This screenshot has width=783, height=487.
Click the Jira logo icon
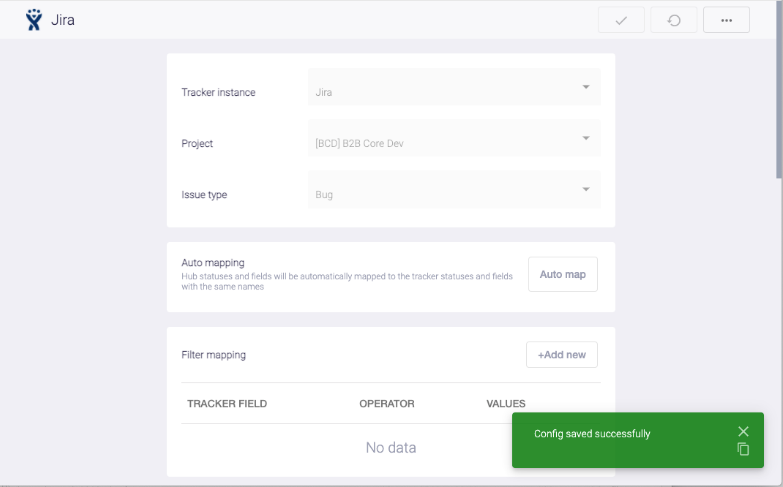point(34,20)
